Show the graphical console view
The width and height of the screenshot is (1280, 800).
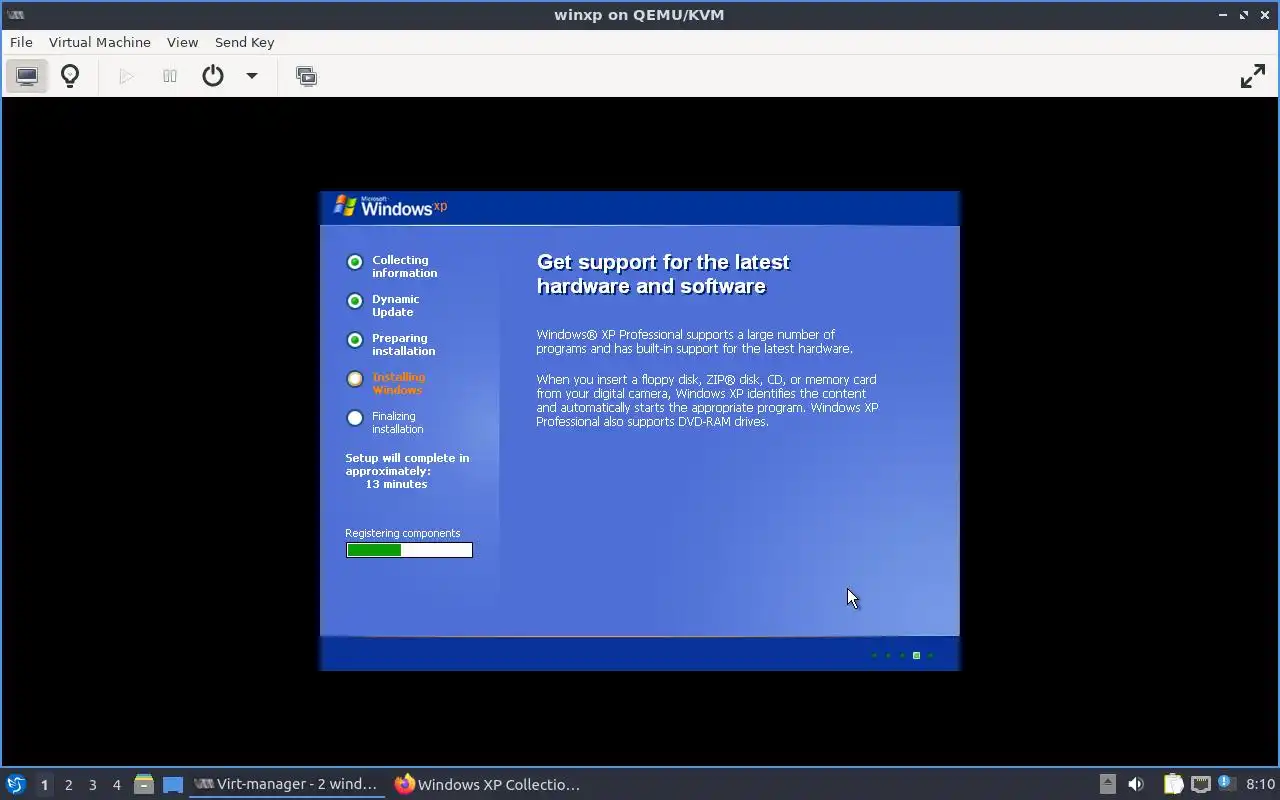[x=27, y=76]
